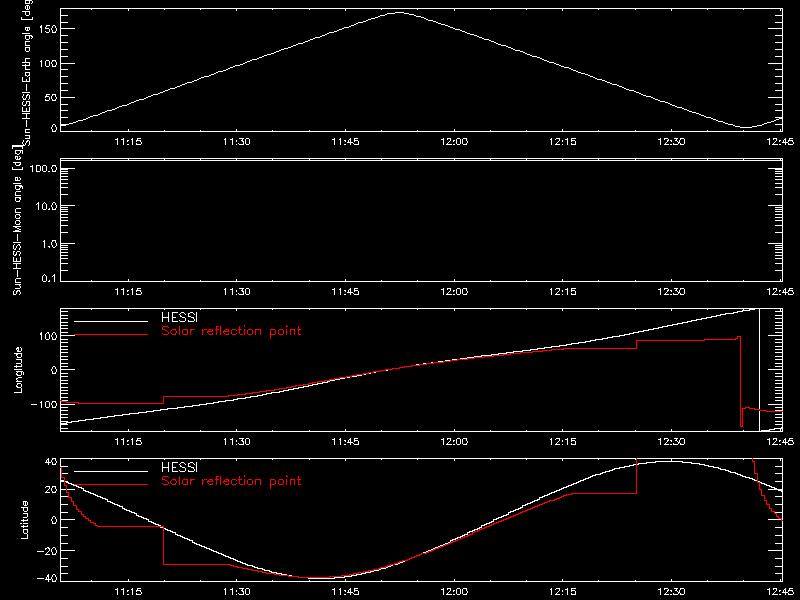Click 12:15 label under Longitude plot
800x600 pixels.
[x=563, y=441]
